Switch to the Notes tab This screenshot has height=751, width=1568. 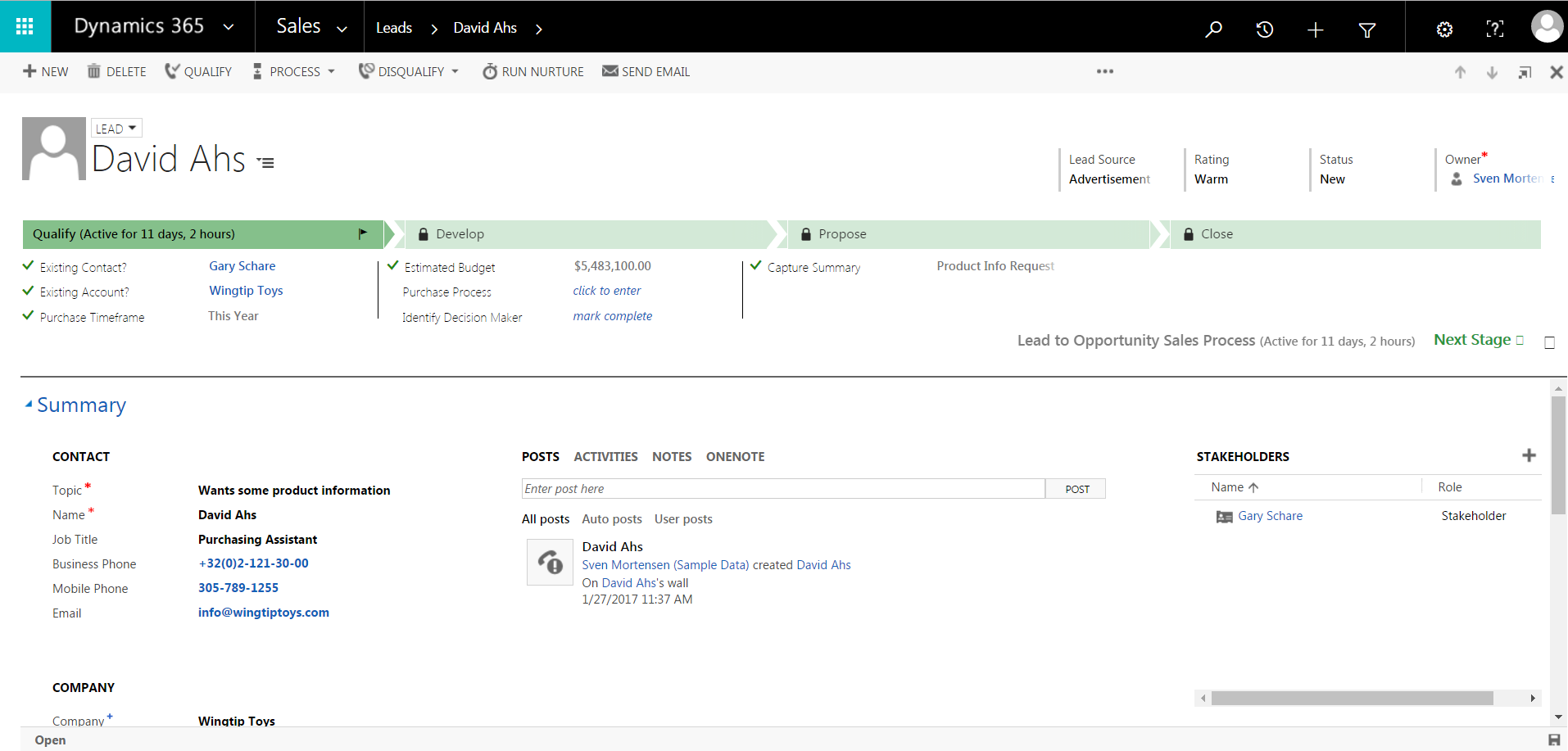[x=672, y=457]
